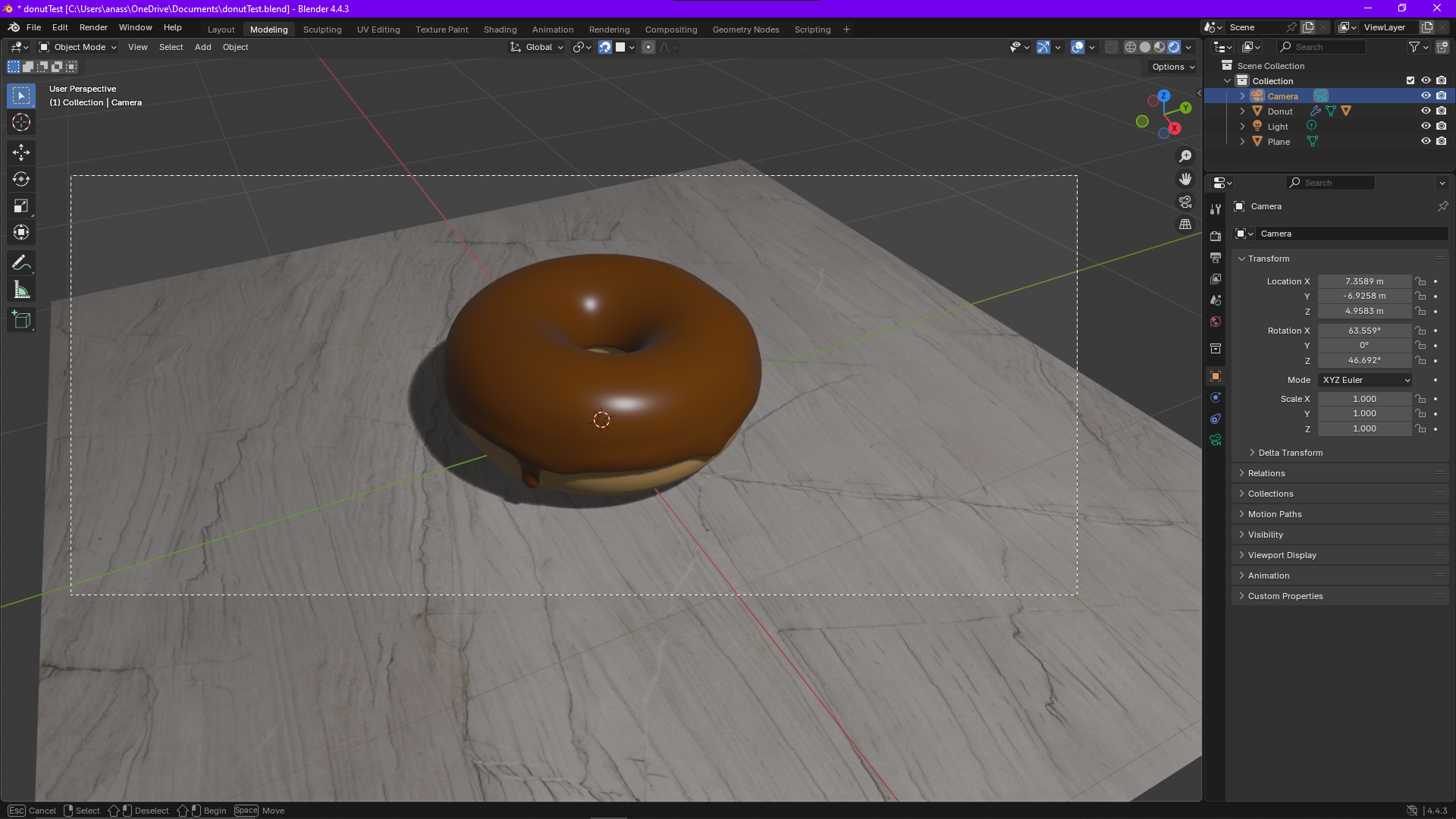Click the new collection icon in outliner header
1456x819 pixels.
[1442, 47]
